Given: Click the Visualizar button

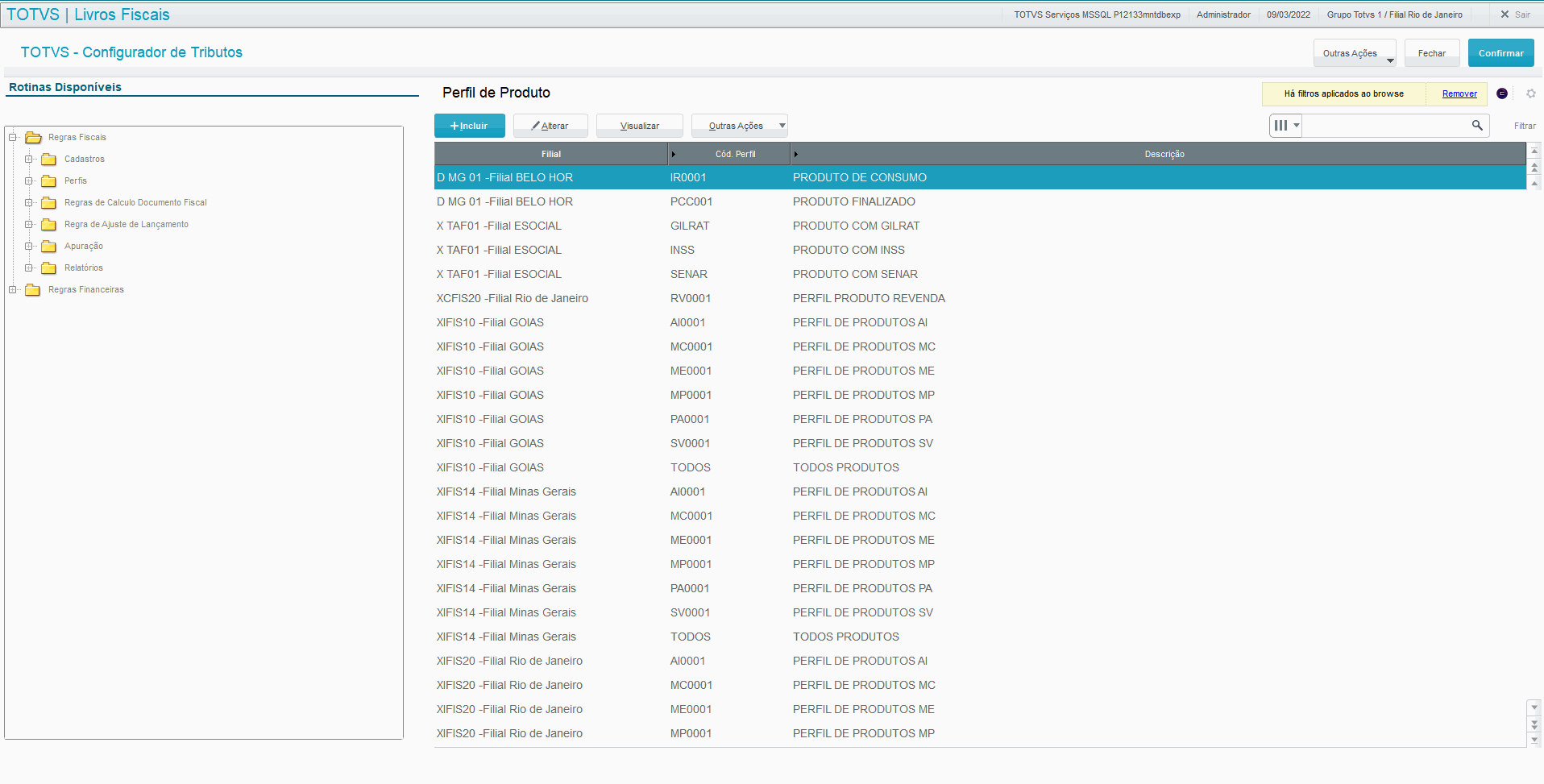Looking at the screenshot, I should 640,126.
